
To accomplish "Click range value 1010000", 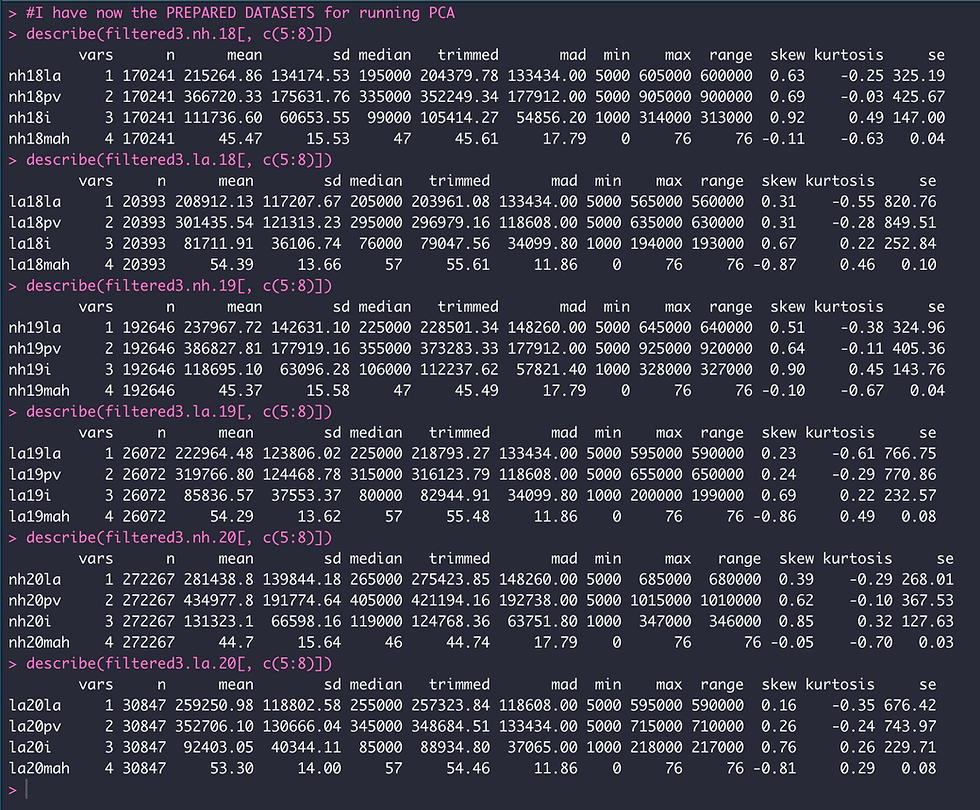I will click(731, 601).
